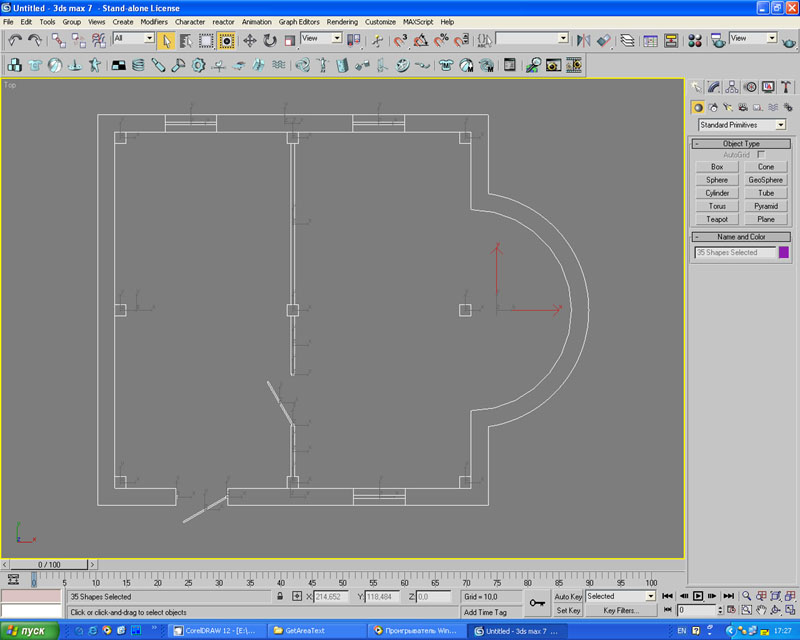Screen dimensions: 800x640
Task: Toggle Set Key mode
Action: 568,610
